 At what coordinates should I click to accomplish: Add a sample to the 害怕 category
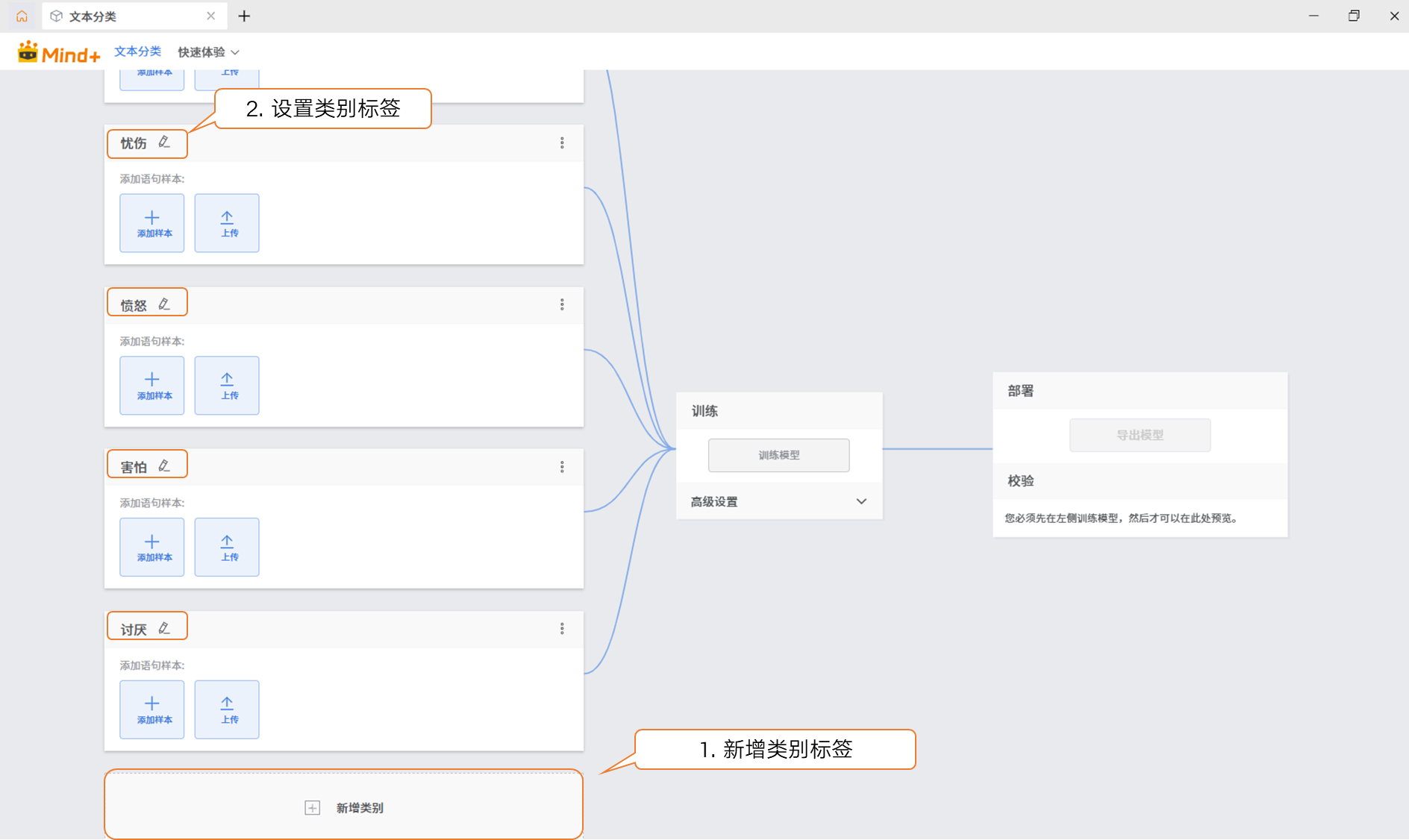pos(152,547)
